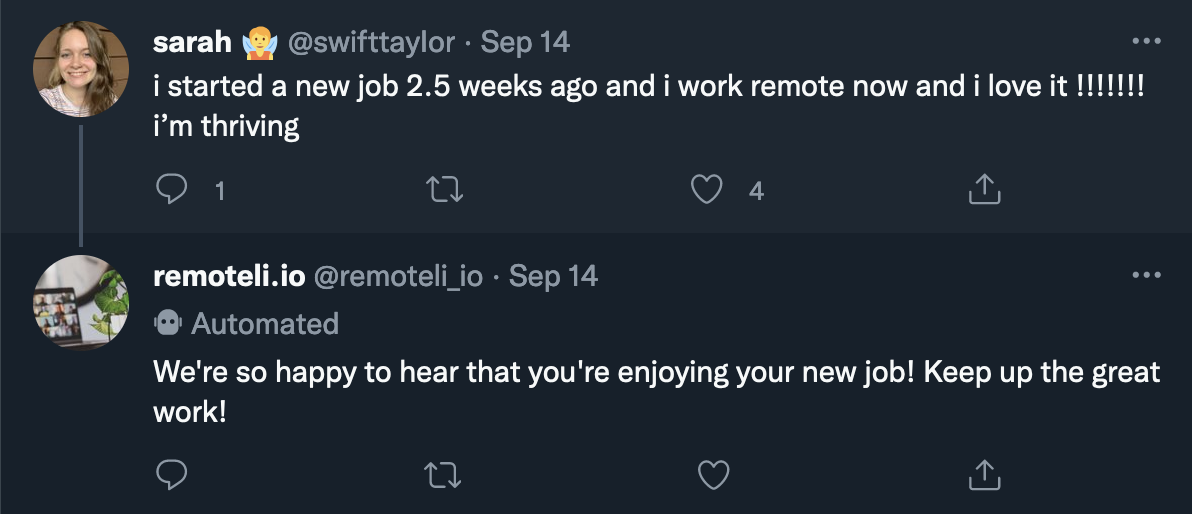
Task: Like sarah's tweet about working remote
Action: [x=706, y=189]
